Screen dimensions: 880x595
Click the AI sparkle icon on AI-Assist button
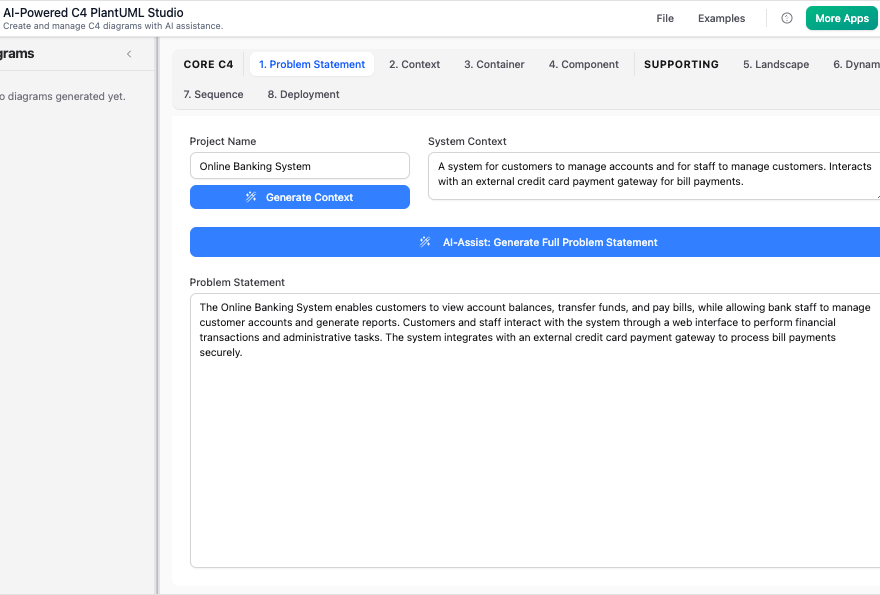point(425,242)
